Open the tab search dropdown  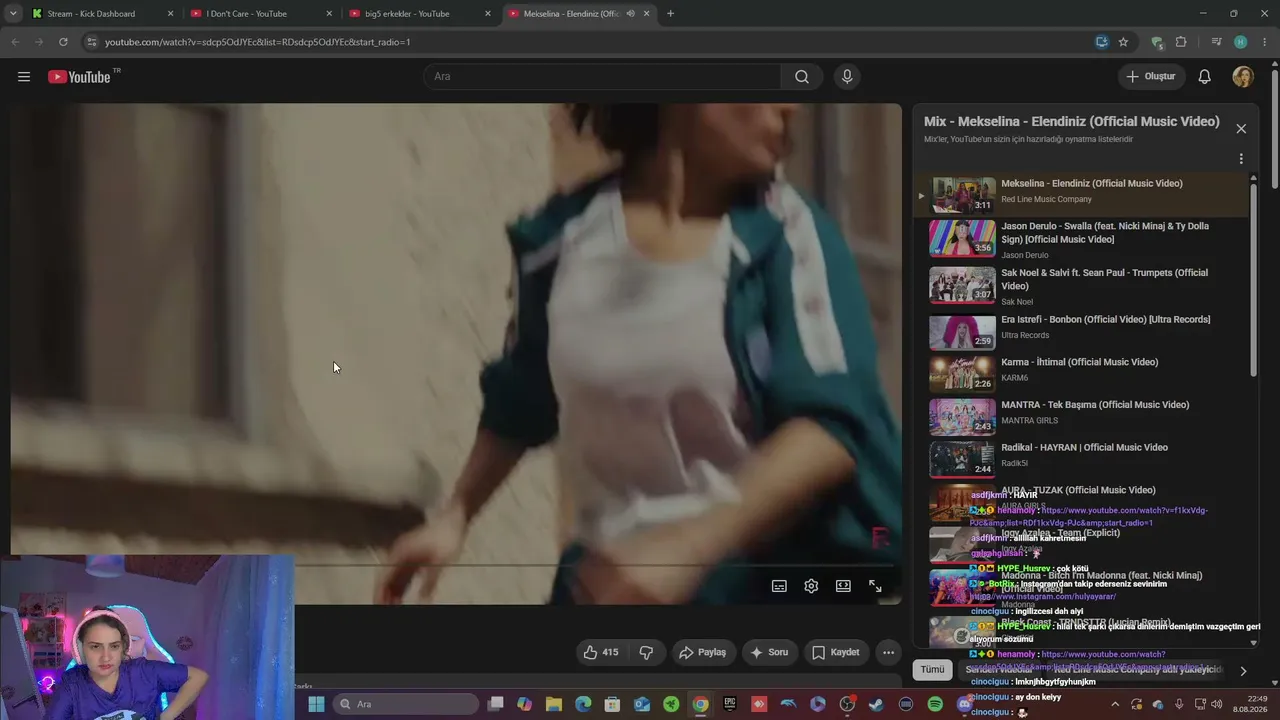pos(13,14)
